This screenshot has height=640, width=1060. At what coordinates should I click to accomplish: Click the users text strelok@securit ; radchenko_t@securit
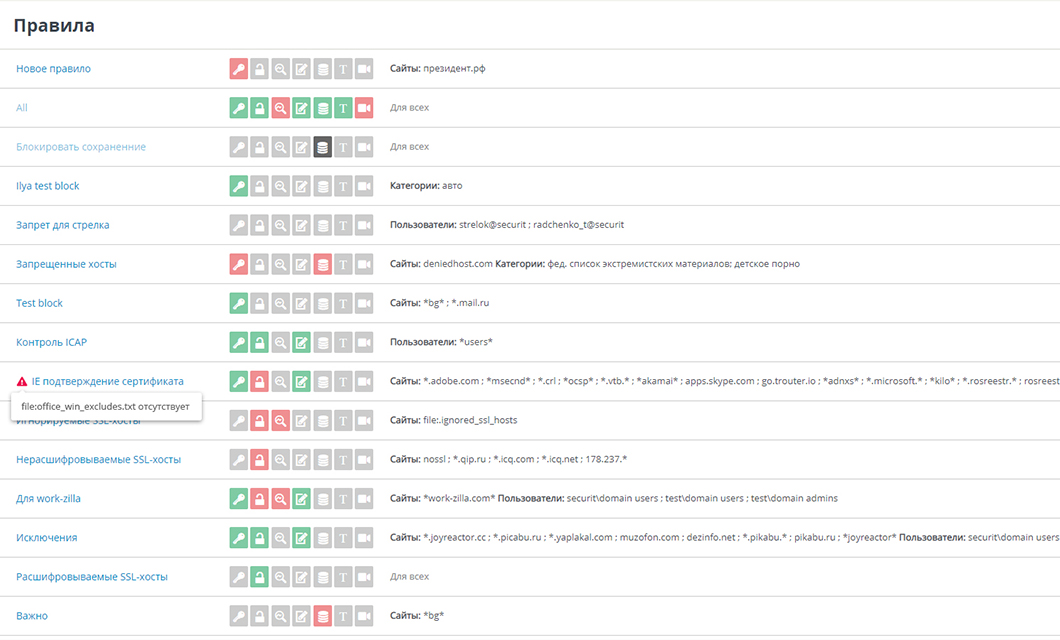tap(541, 225)
